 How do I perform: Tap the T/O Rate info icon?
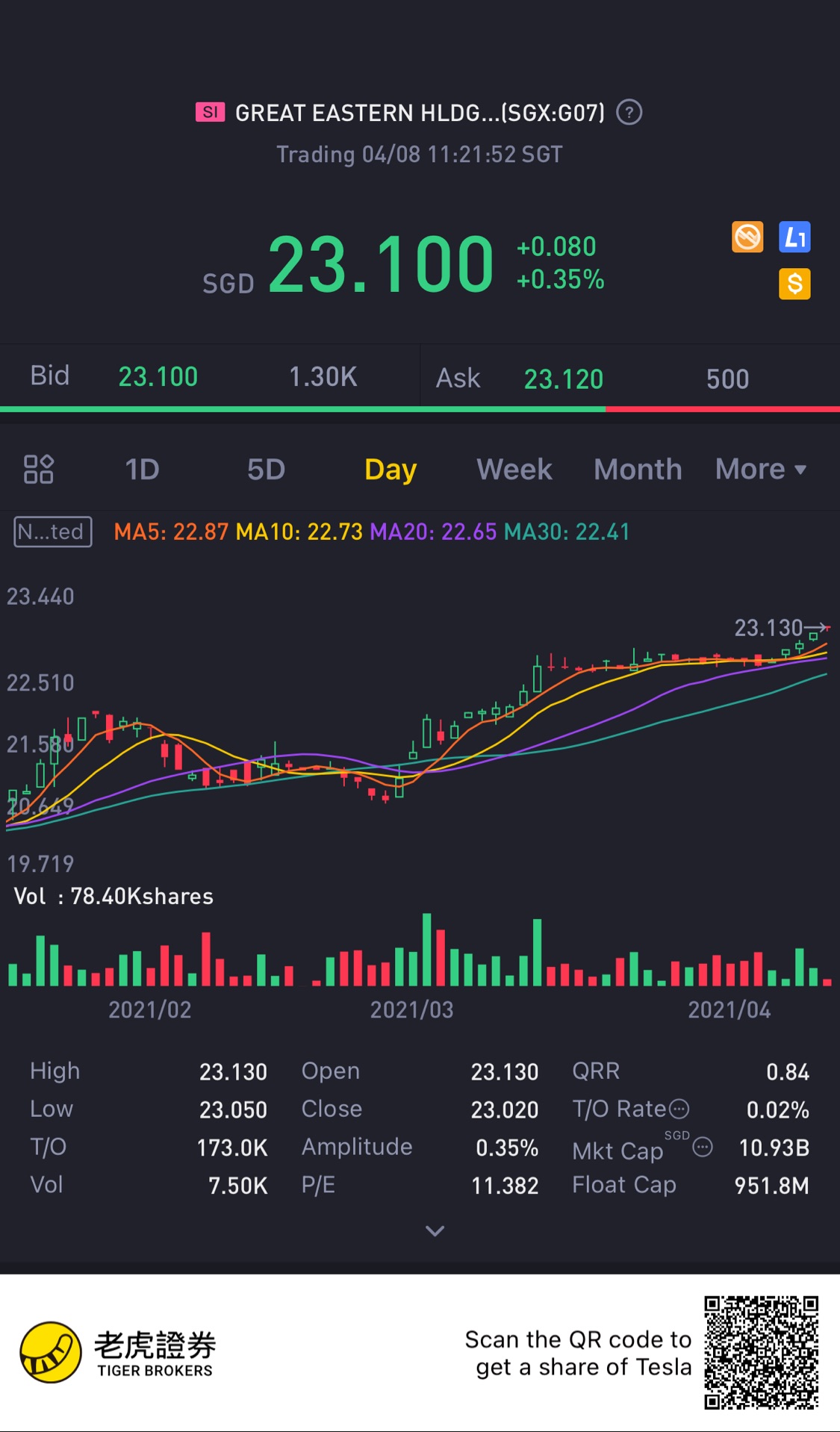pyautogui.click(x=679, y=1109)
